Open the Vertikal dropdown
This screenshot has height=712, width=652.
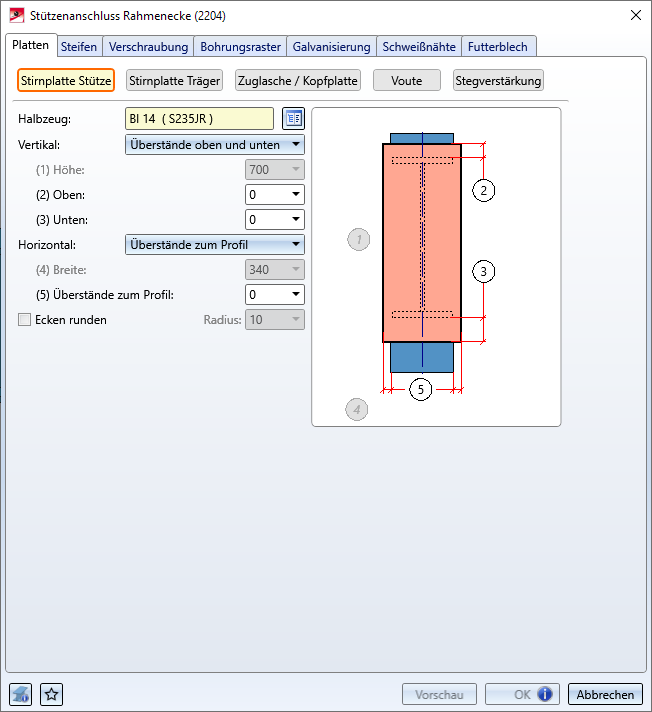(x=215, y=145)
